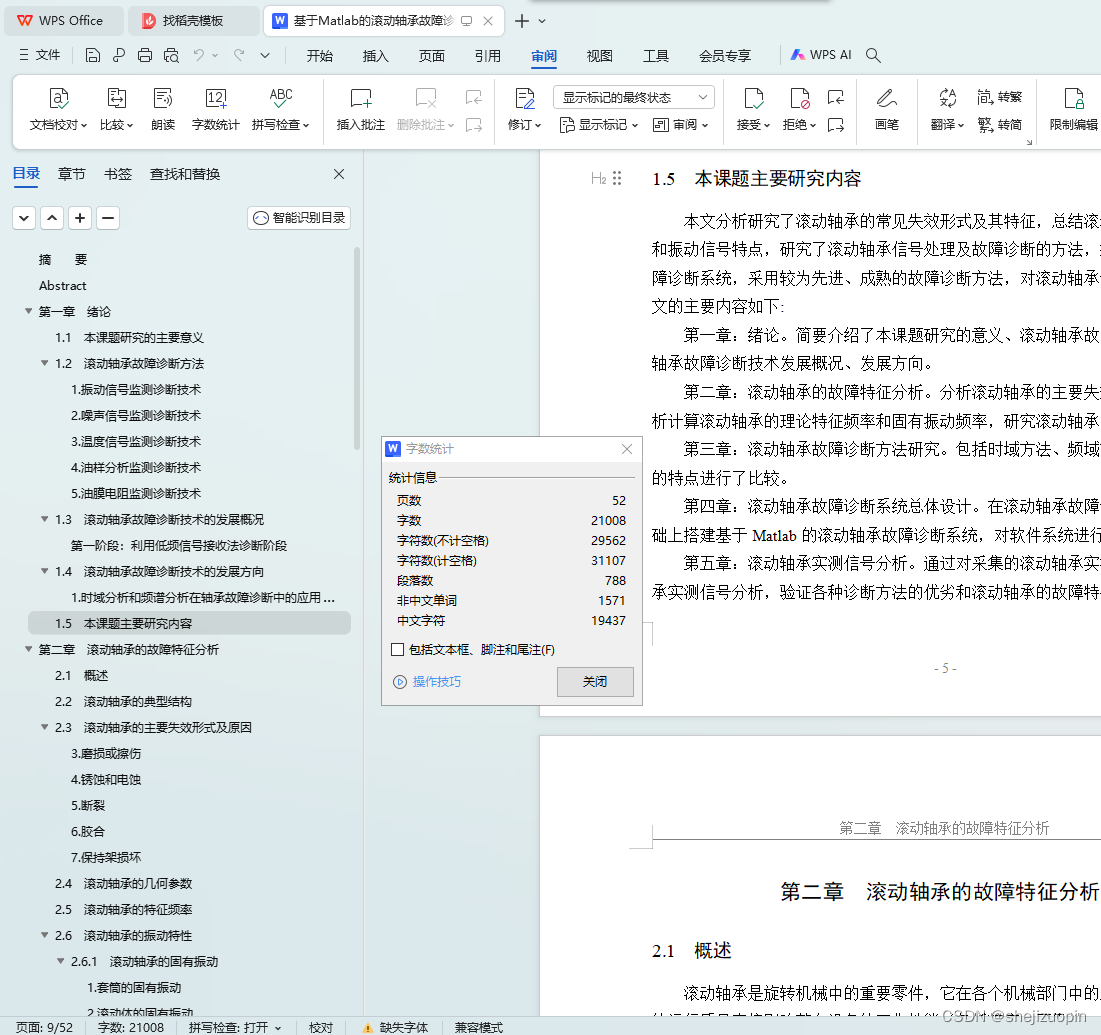
Task: Click the print preview icon
Action: 171,55
